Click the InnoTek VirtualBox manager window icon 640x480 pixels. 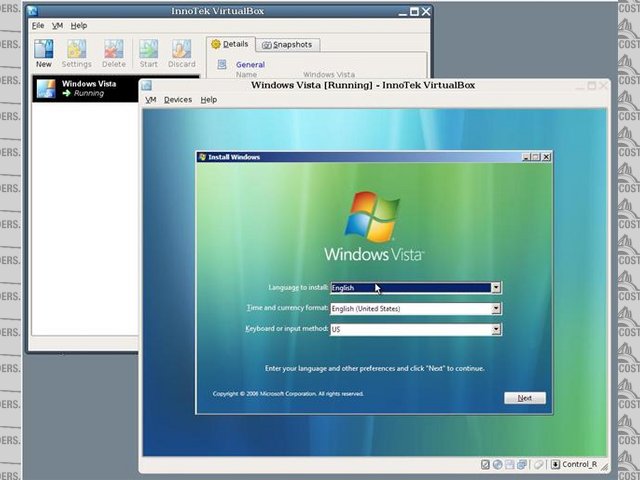32,11
